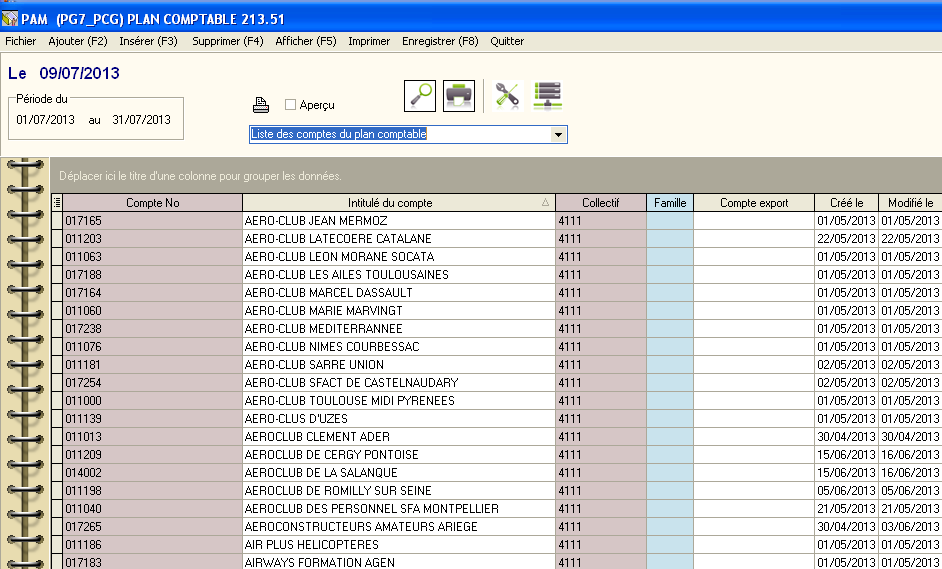Open the Imprimer menu
The height and width of the screenshot is (569, 942).
(369, 41)
